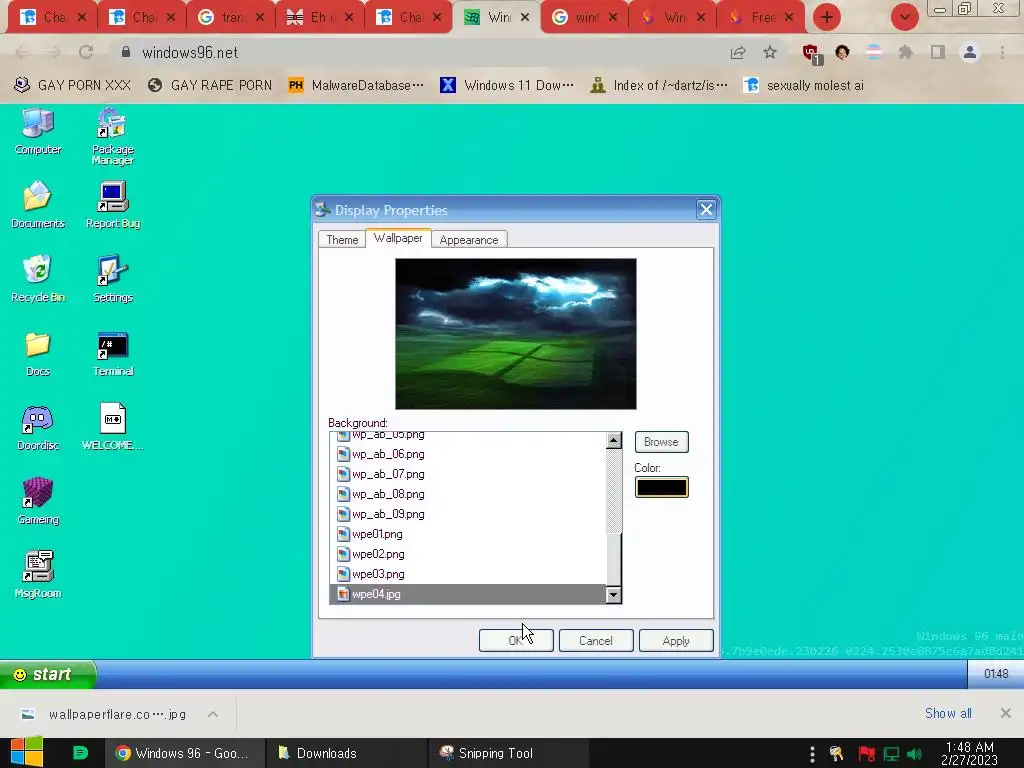Image resolution: width=1024 pixels, height=768 pixels.
Task: Click the 01:48 Windows 96 taskbar clock
Action: 995,674
